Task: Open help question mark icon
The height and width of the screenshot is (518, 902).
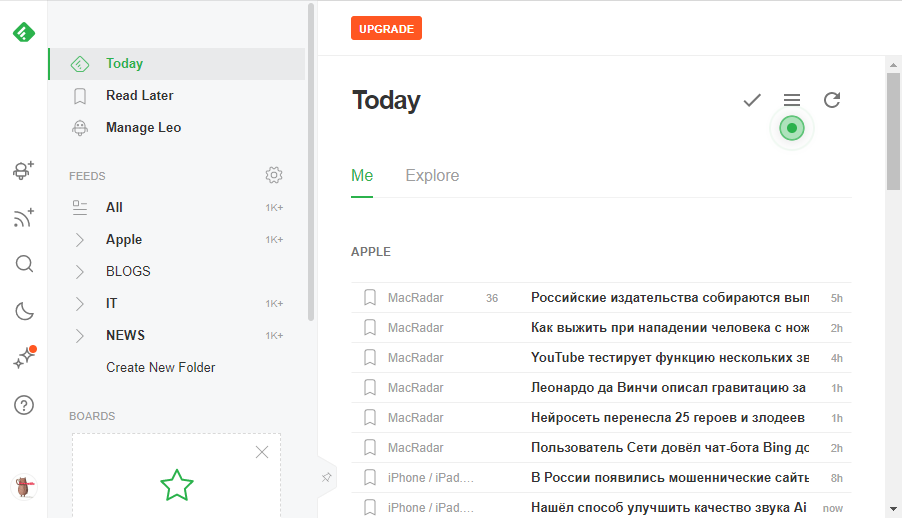Action: (24, 405)
